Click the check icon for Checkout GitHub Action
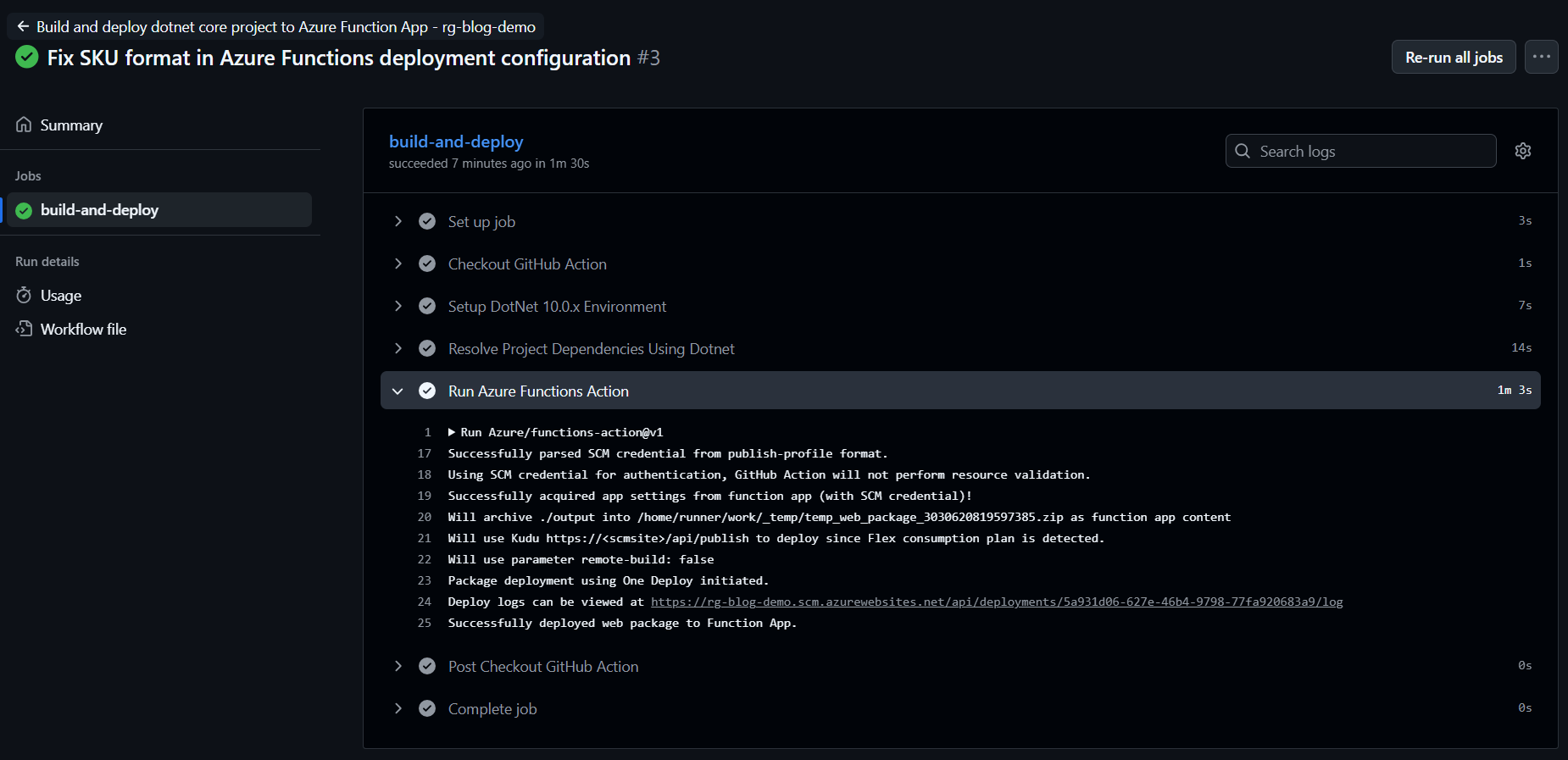Screen dimensions: 1568x760 coord(427,264)
